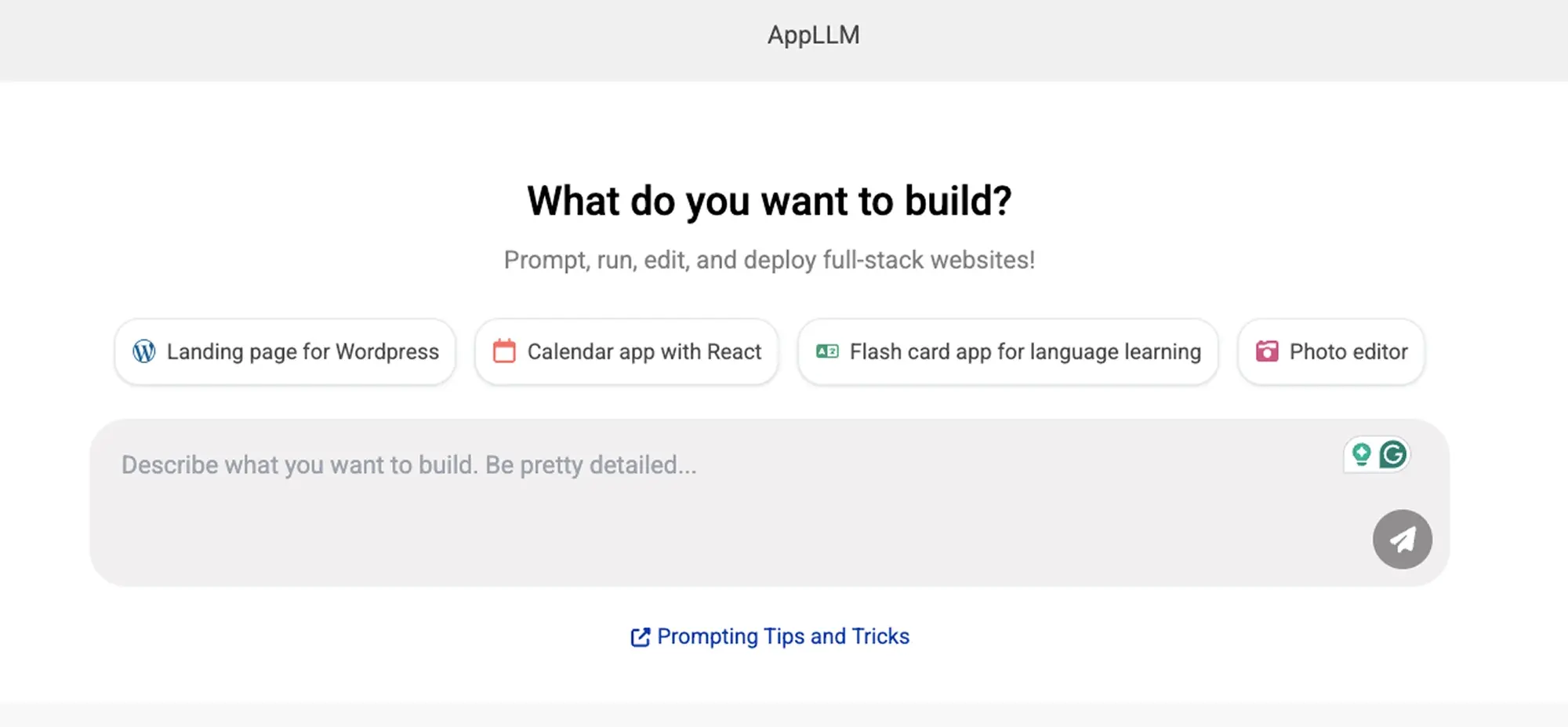Click the AppLLM header title
The width and height of the screenshot is (1568, 727).
[x=813, y=35]
